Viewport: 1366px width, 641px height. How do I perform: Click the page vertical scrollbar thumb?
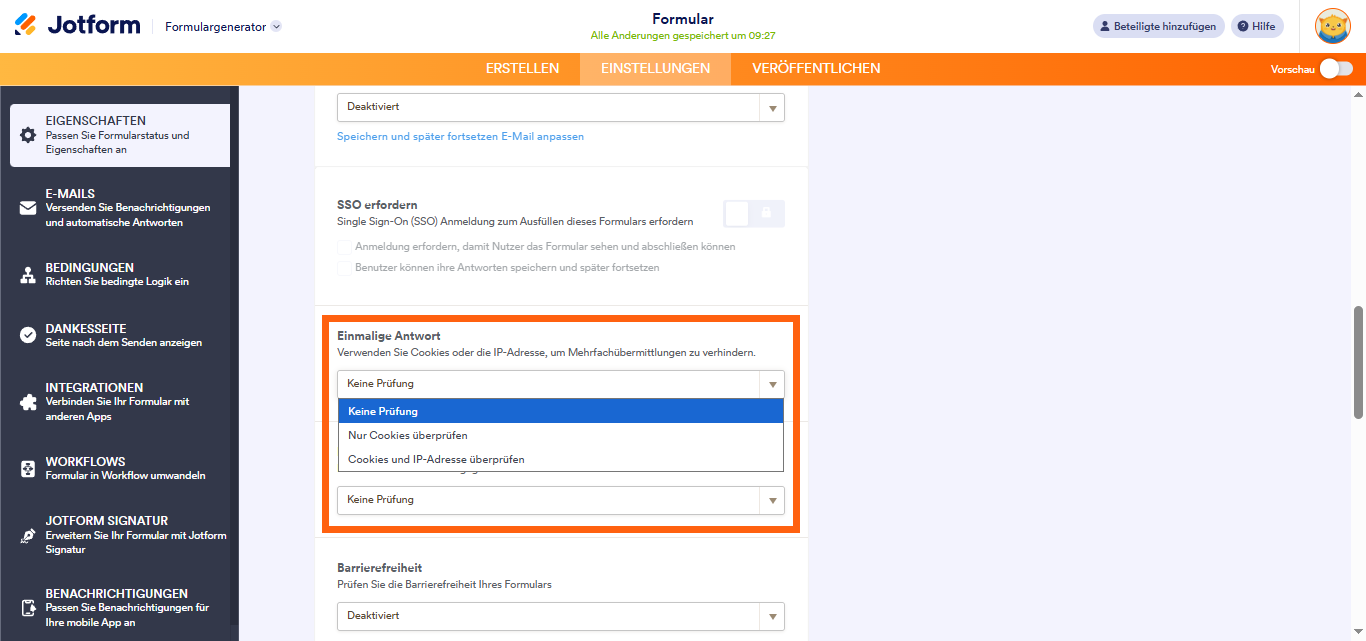1358,362
